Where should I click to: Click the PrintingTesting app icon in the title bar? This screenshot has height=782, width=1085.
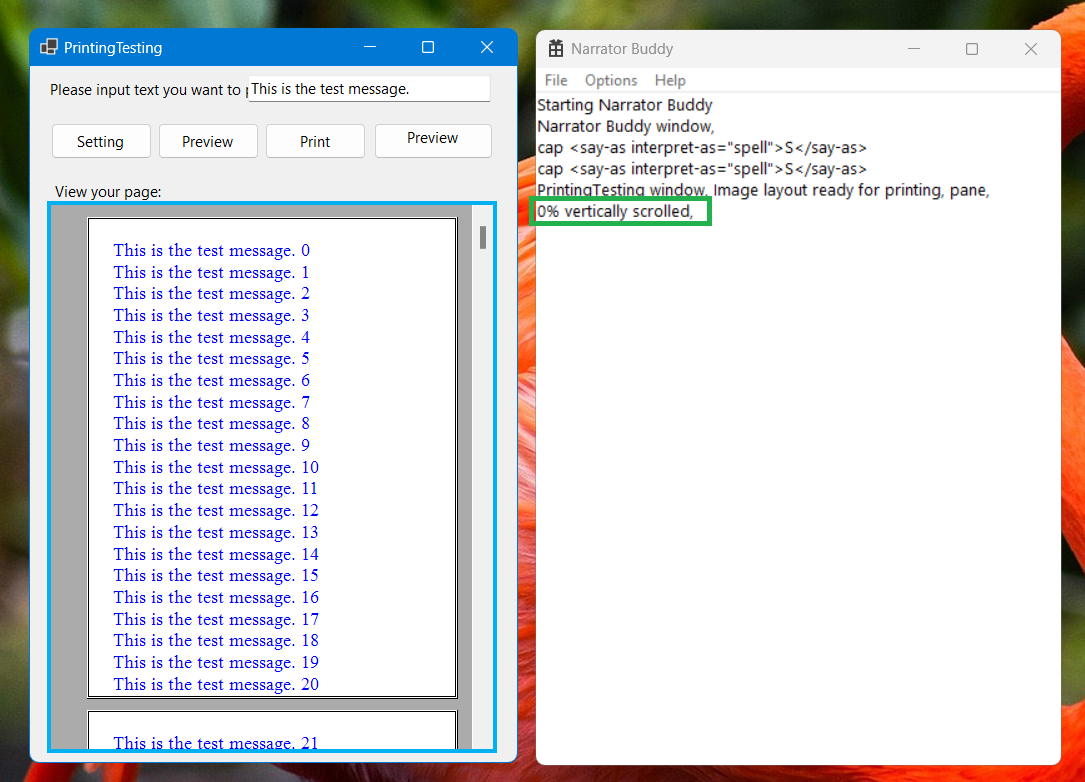point(48,47)
